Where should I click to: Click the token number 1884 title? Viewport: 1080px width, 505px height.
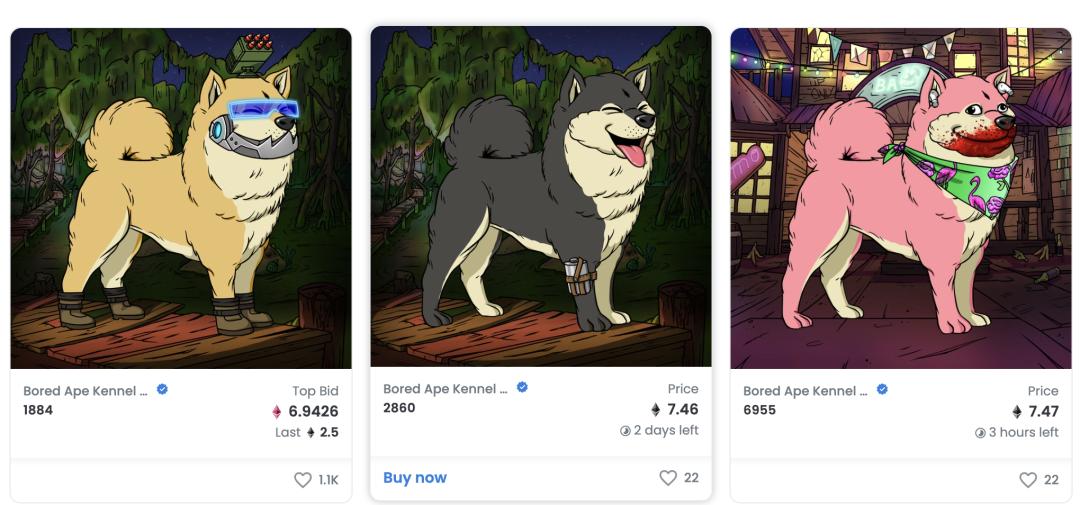(x=38, y=410)
